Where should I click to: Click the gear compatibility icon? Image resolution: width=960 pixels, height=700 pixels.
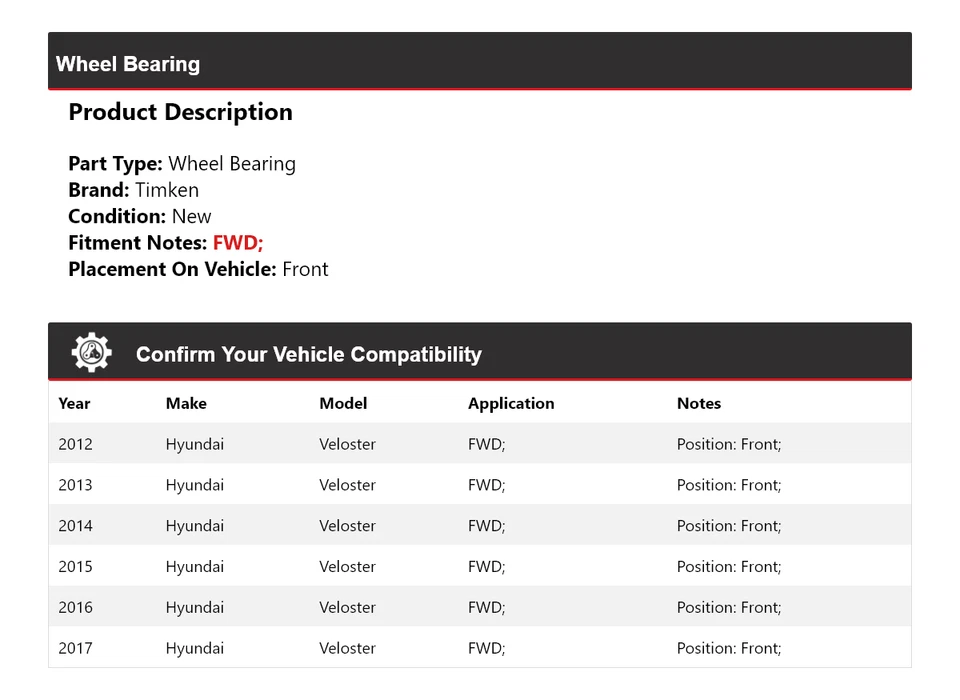click(x=91, y=353)
